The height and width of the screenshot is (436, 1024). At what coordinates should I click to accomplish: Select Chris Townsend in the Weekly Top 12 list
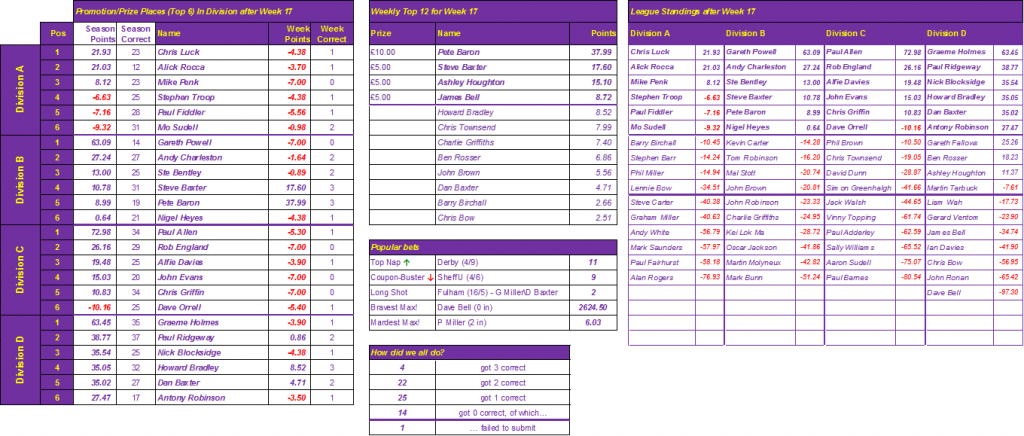click(467, 127)
